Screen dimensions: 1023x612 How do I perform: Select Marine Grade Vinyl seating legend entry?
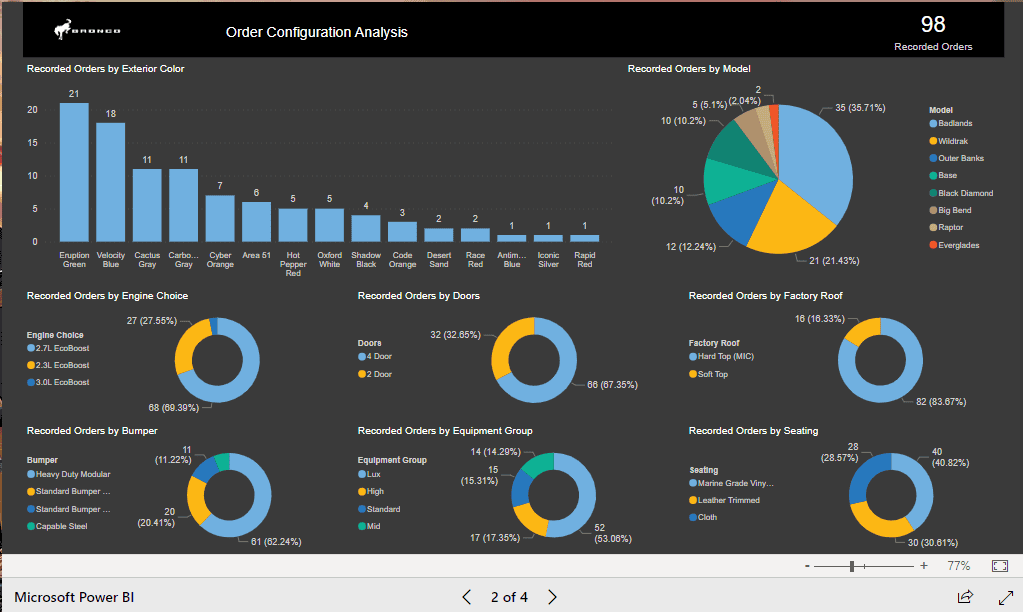731,483
